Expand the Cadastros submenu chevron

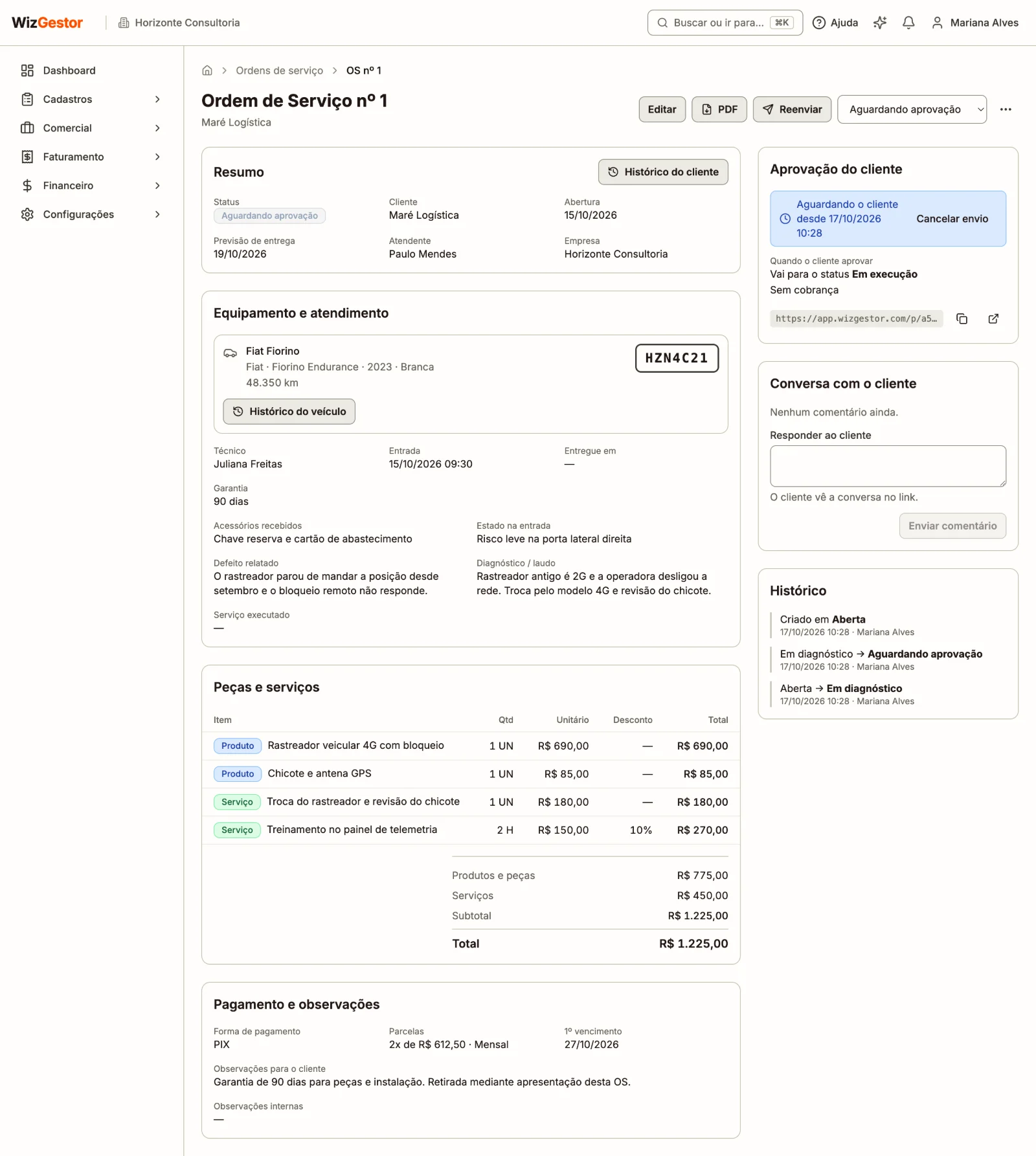point(157,99)
